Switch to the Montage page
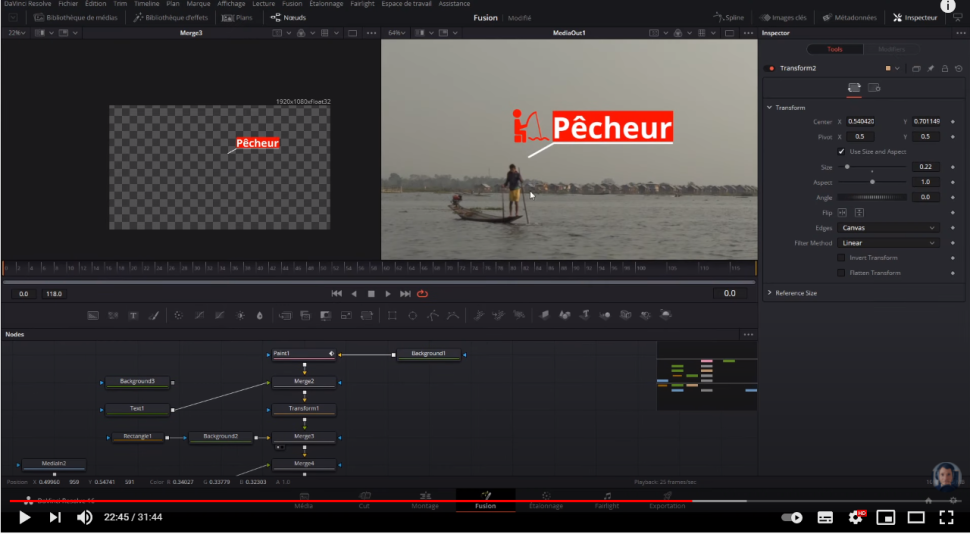Screen dimensions: 970x534 point(425,501)
